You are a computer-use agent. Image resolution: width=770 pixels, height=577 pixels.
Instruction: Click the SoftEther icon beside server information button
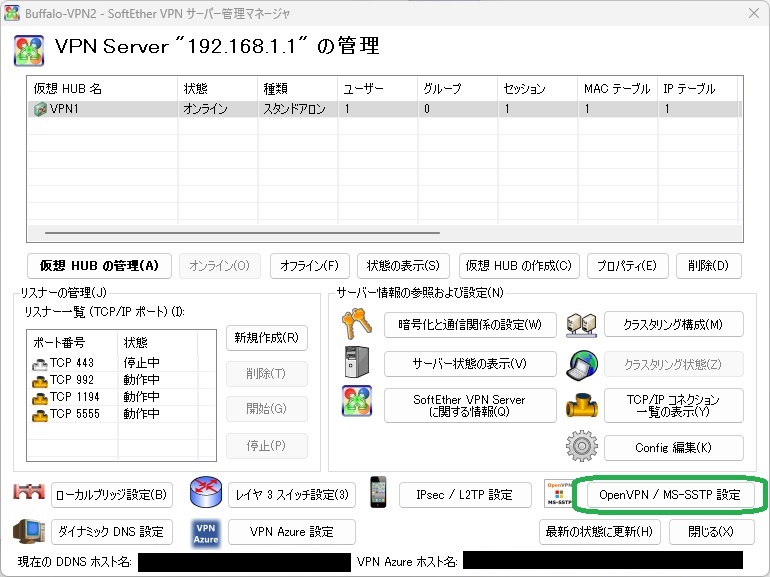[x=357, y=401]
